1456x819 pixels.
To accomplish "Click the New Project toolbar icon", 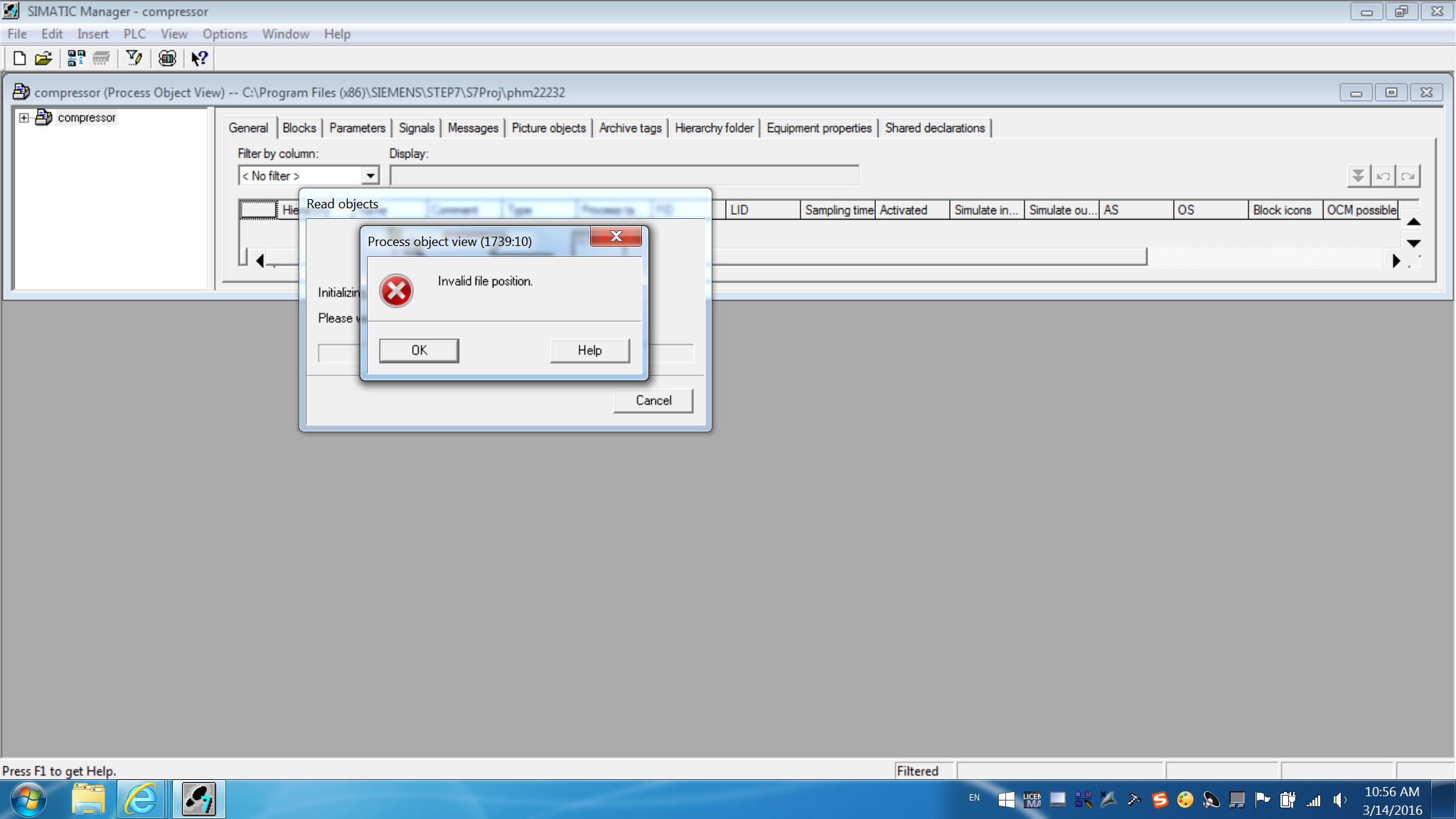I will pyautogui.click(x=20, y=58).
